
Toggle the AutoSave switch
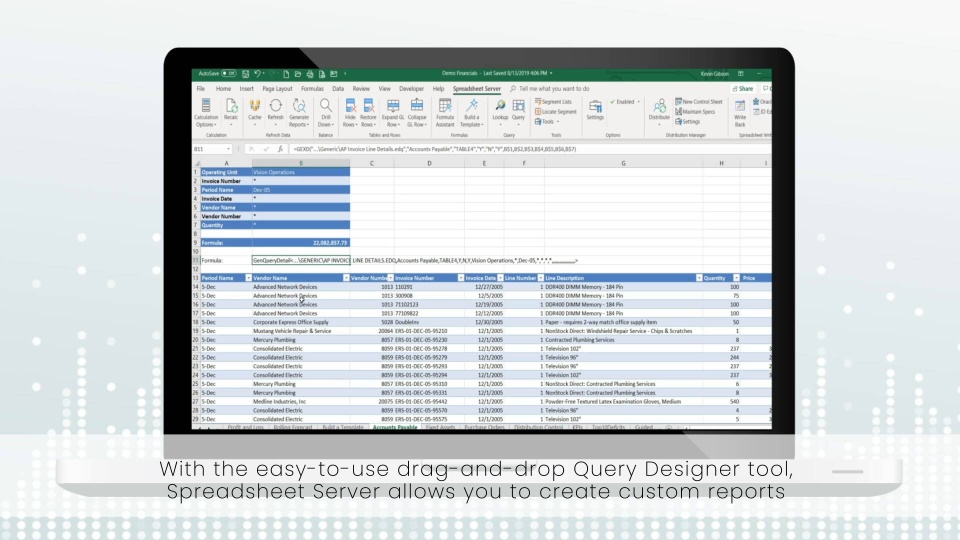tap(228, 73)
